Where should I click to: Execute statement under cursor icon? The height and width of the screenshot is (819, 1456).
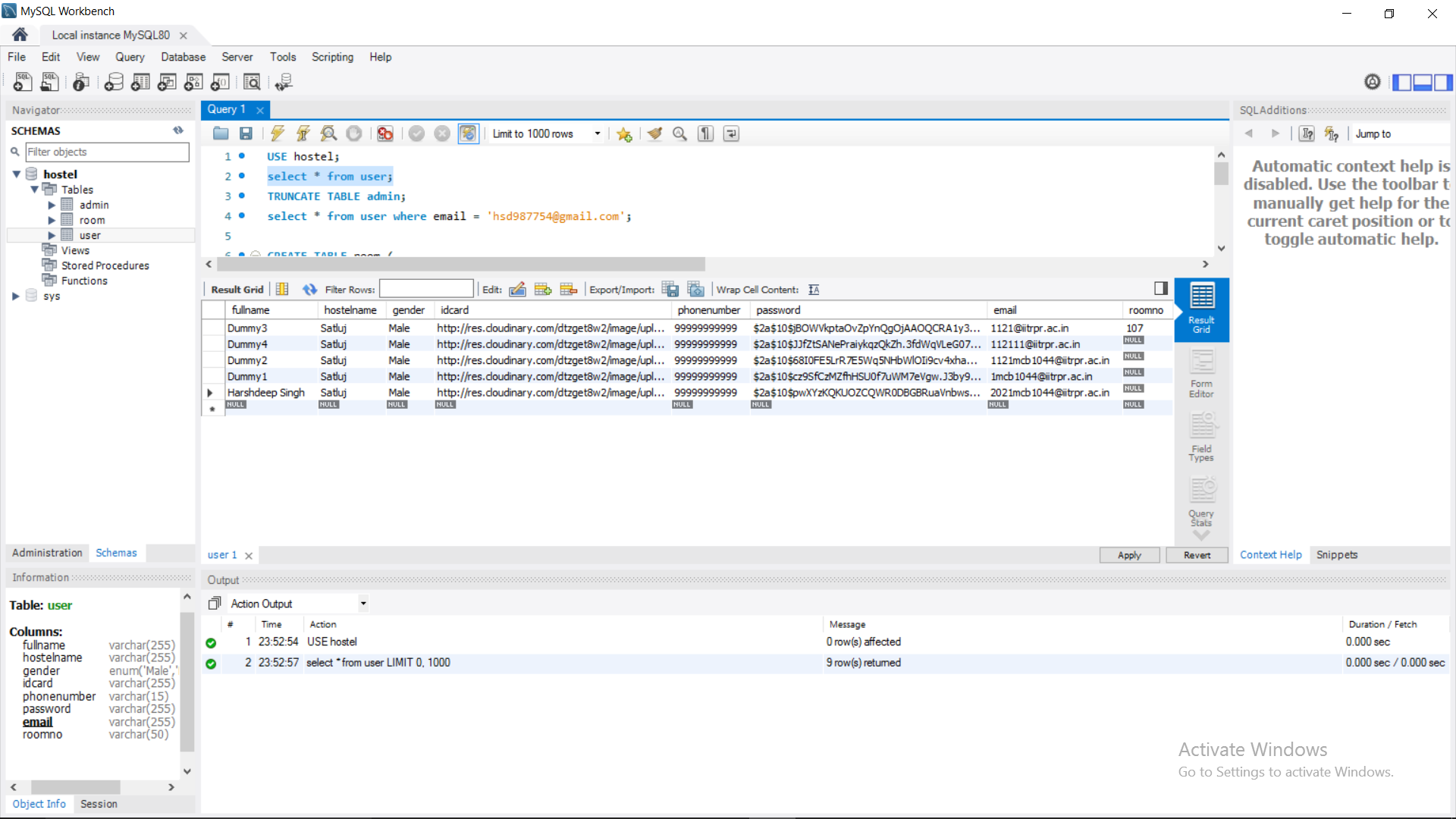[303, 133]
